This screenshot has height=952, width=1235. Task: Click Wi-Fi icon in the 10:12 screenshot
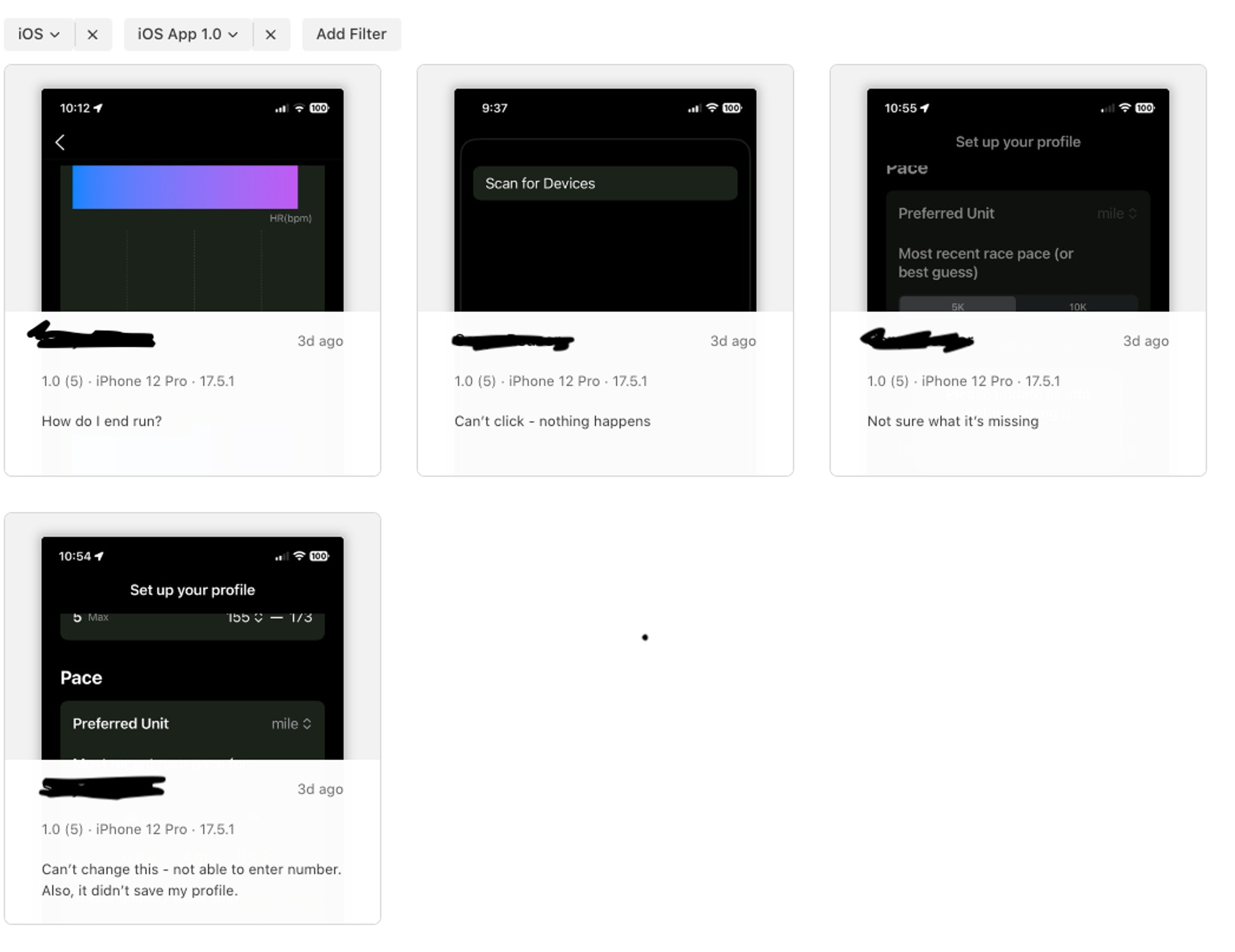(299, 108)
